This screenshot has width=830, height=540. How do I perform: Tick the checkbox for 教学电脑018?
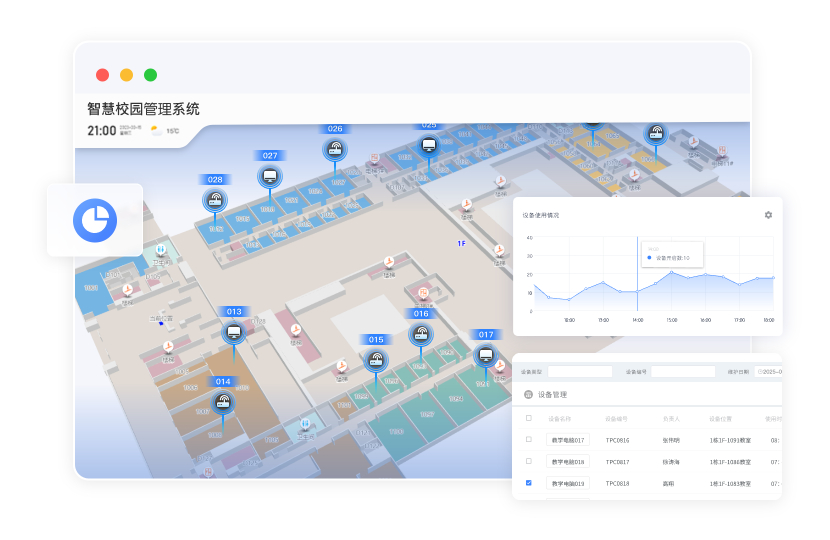(x=528, y=461)
